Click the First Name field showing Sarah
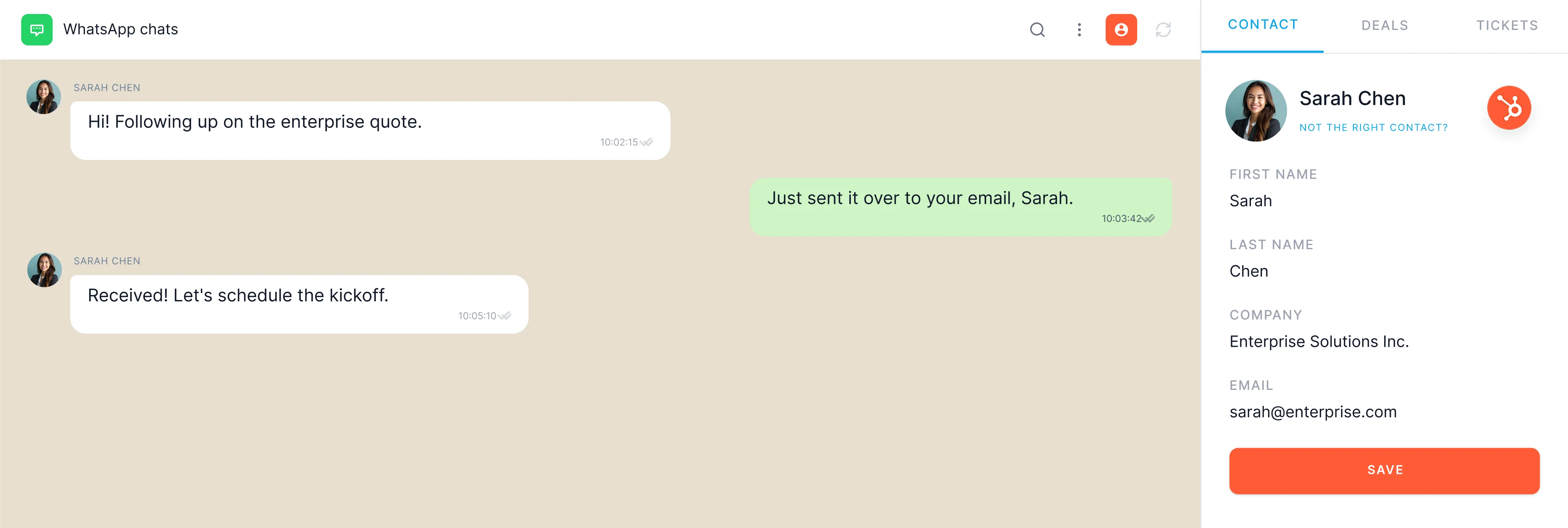 click(1250, 201)
